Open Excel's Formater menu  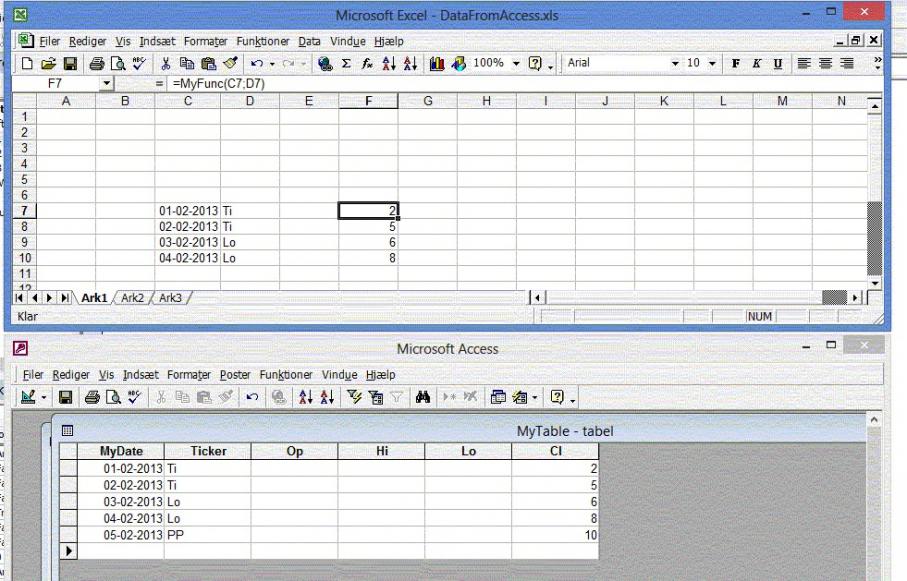205,41
